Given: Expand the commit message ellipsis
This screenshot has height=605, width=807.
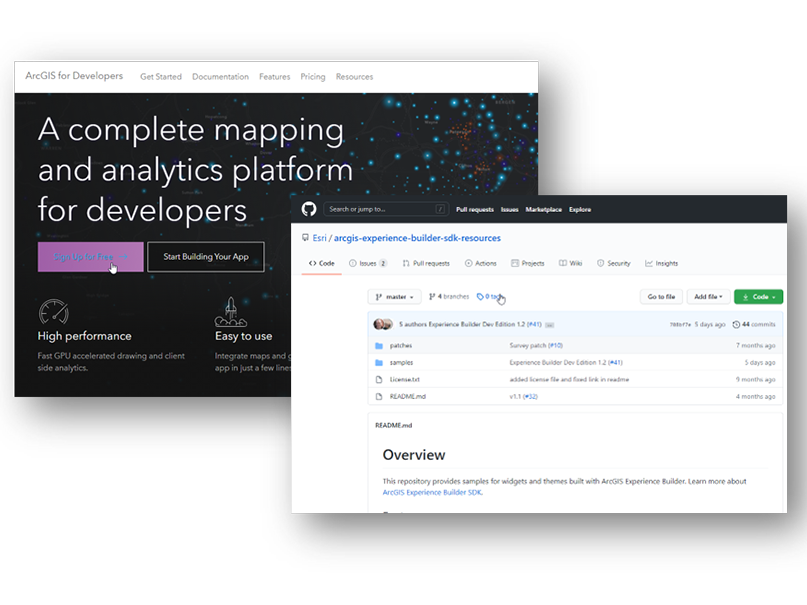Looking at the screenshot, I should tap(549, 324).
